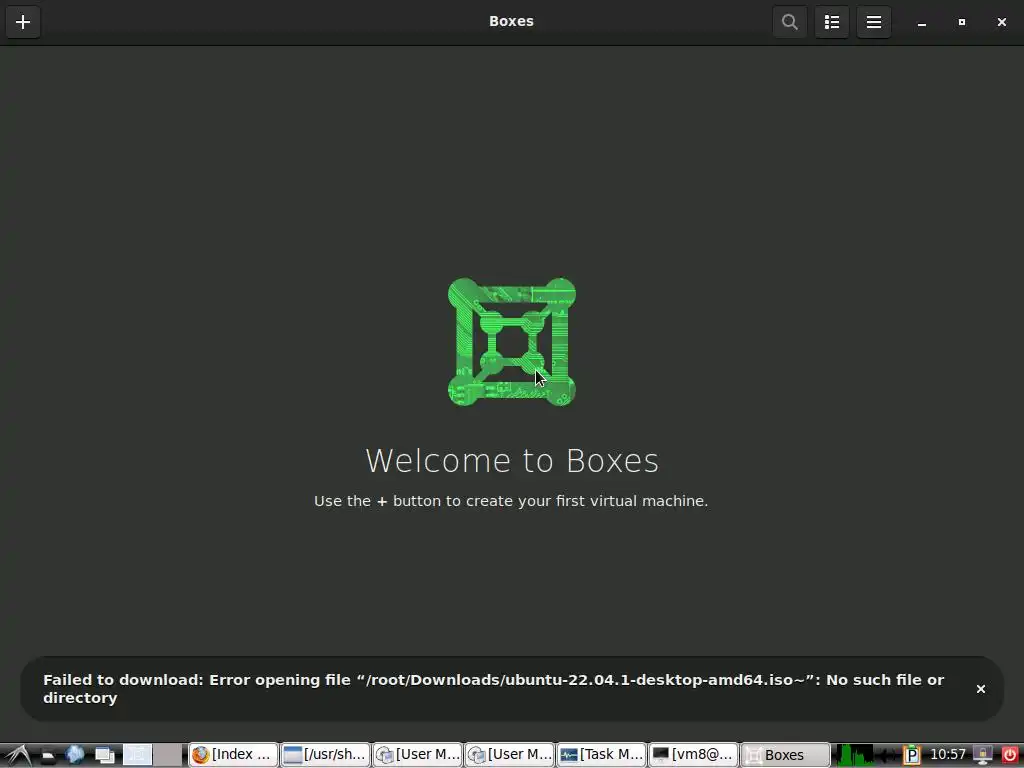The image size is (1024, 768).
Task: Dismiss the failed download notification
Action: tap(980, 689)
